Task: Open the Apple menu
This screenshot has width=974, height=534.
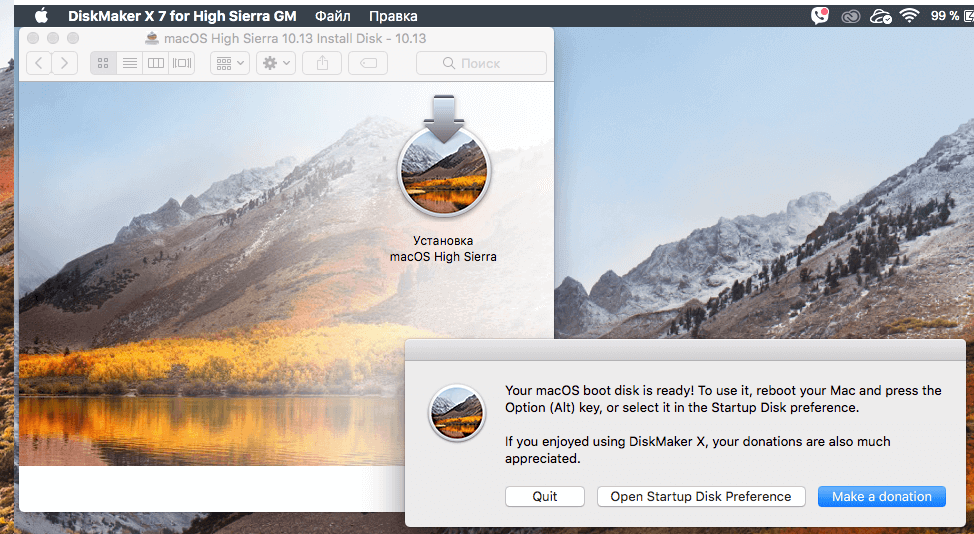Action: tap(41, 16)
